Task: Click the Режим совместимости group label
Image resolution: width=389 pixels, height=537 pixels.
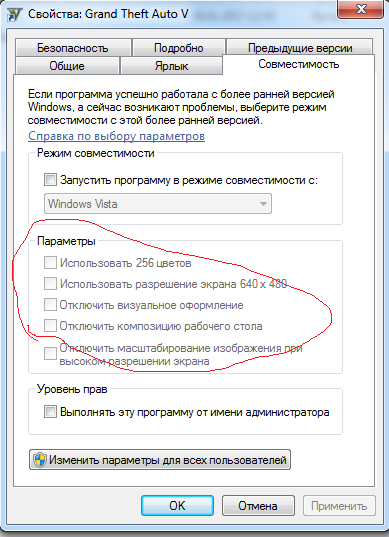Action: pyautogui.click(x=96, y=153)
